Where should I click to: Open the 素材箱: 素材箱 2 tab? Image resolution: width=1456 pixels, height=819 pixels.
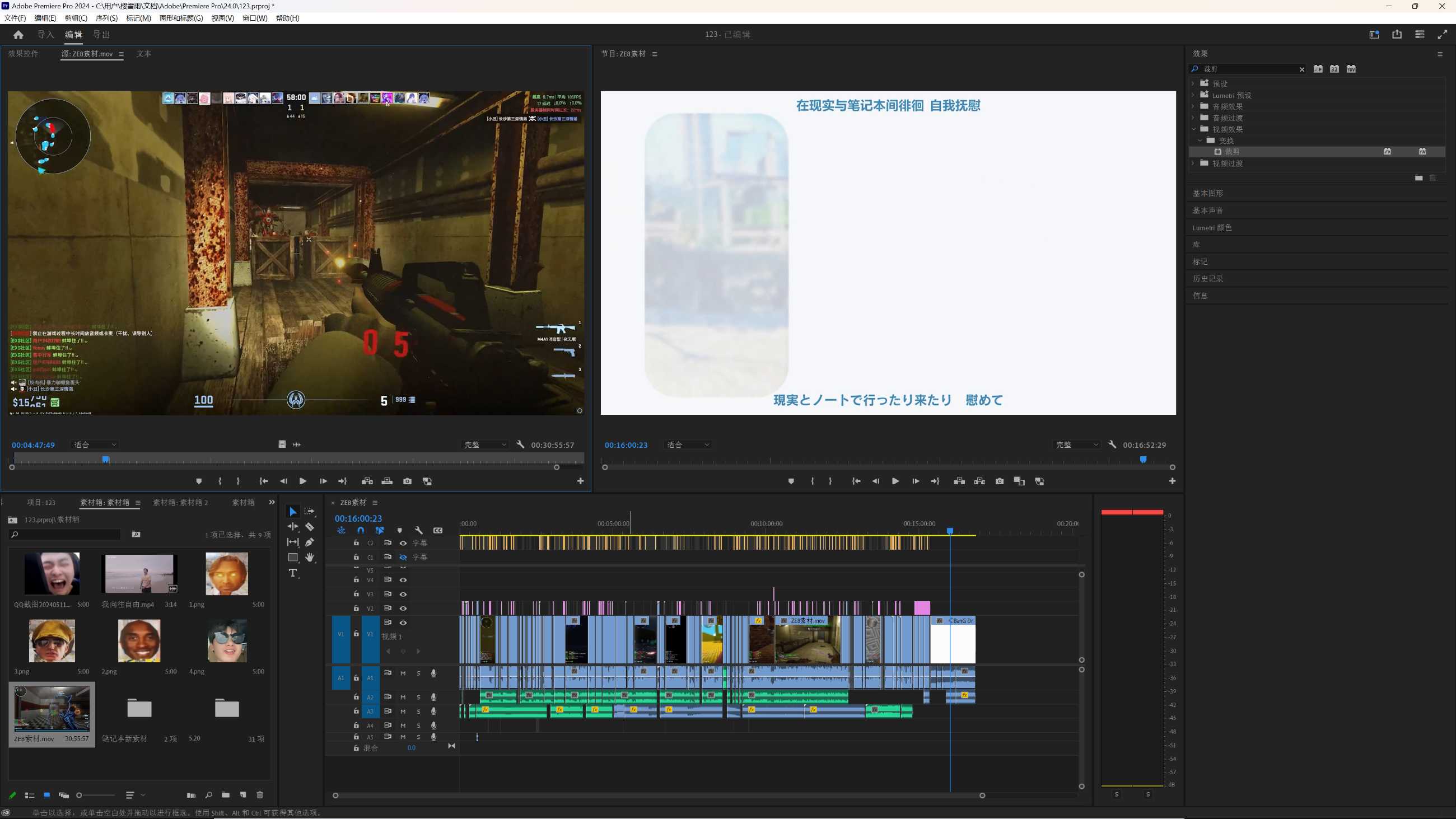point(180,502)
